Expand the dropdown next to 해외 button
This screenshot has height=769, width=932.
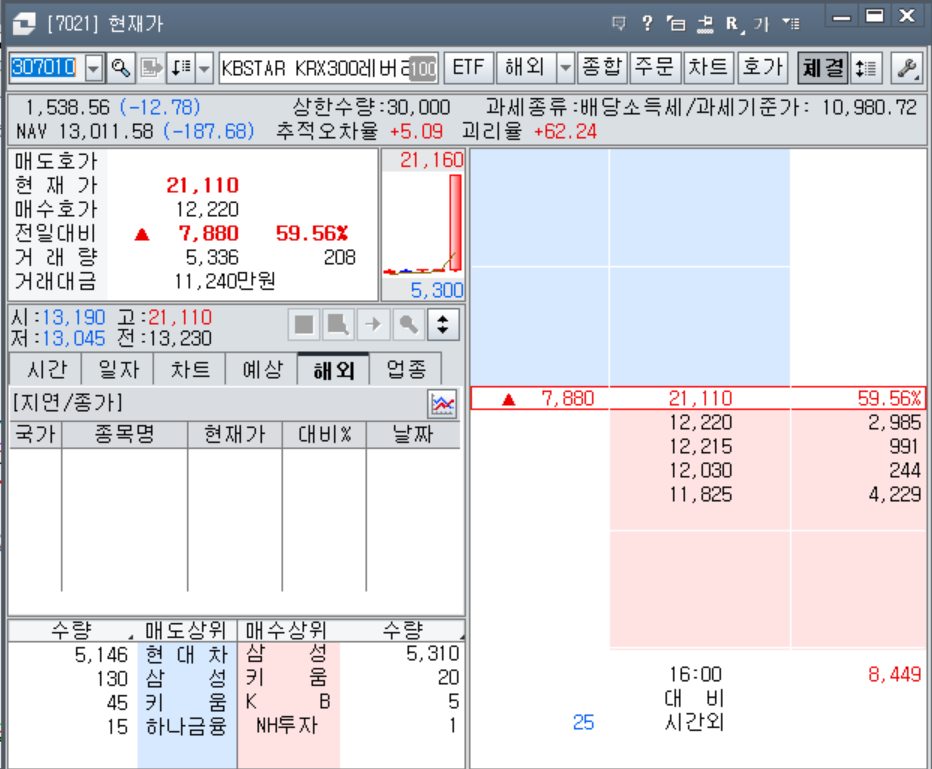pos(565,68)
